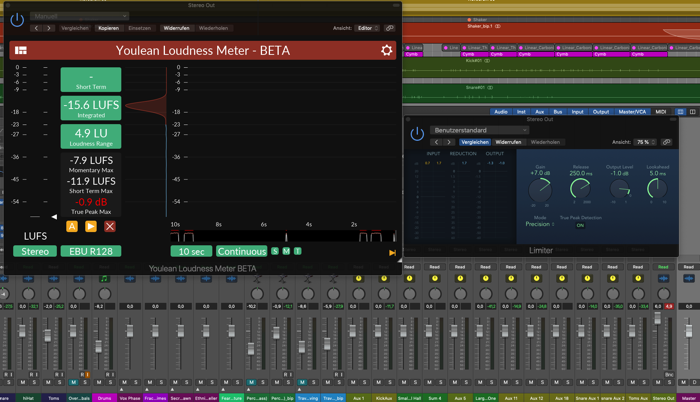This screenshot has width=700, height=402.
Task: Open the Youlean view layout icon
Action: tap(21, 50)
